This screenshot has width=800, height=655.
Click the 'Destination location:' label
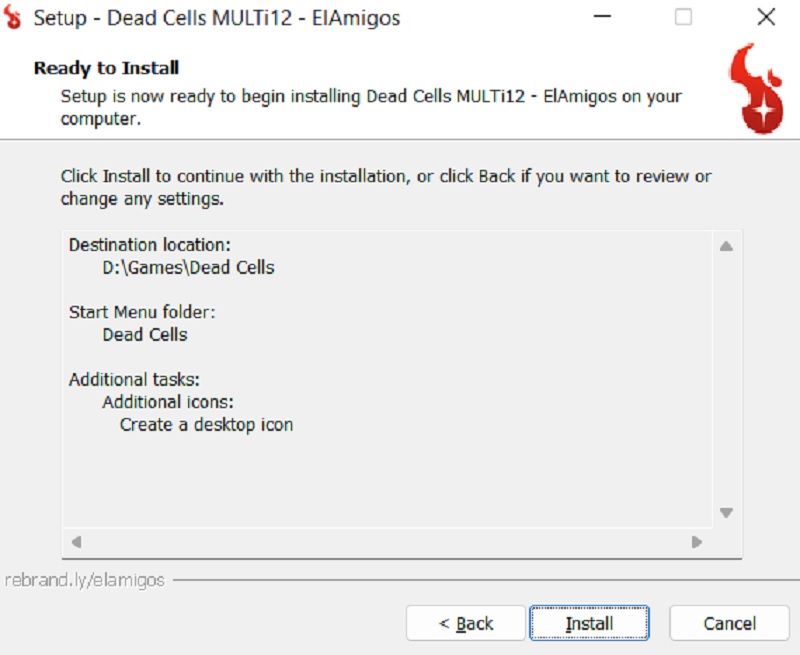(x=150, y=245)
